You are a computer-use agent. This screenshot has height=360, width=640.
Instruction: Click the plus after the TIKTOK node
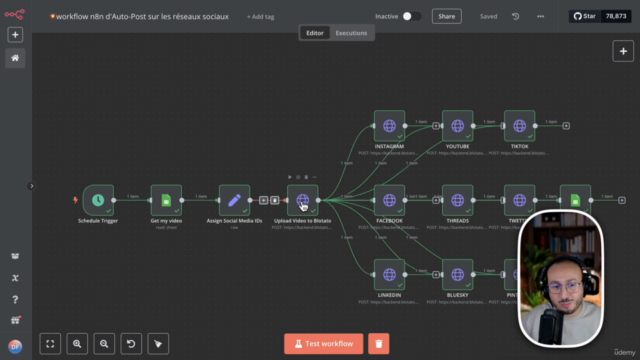coord(566,126)
